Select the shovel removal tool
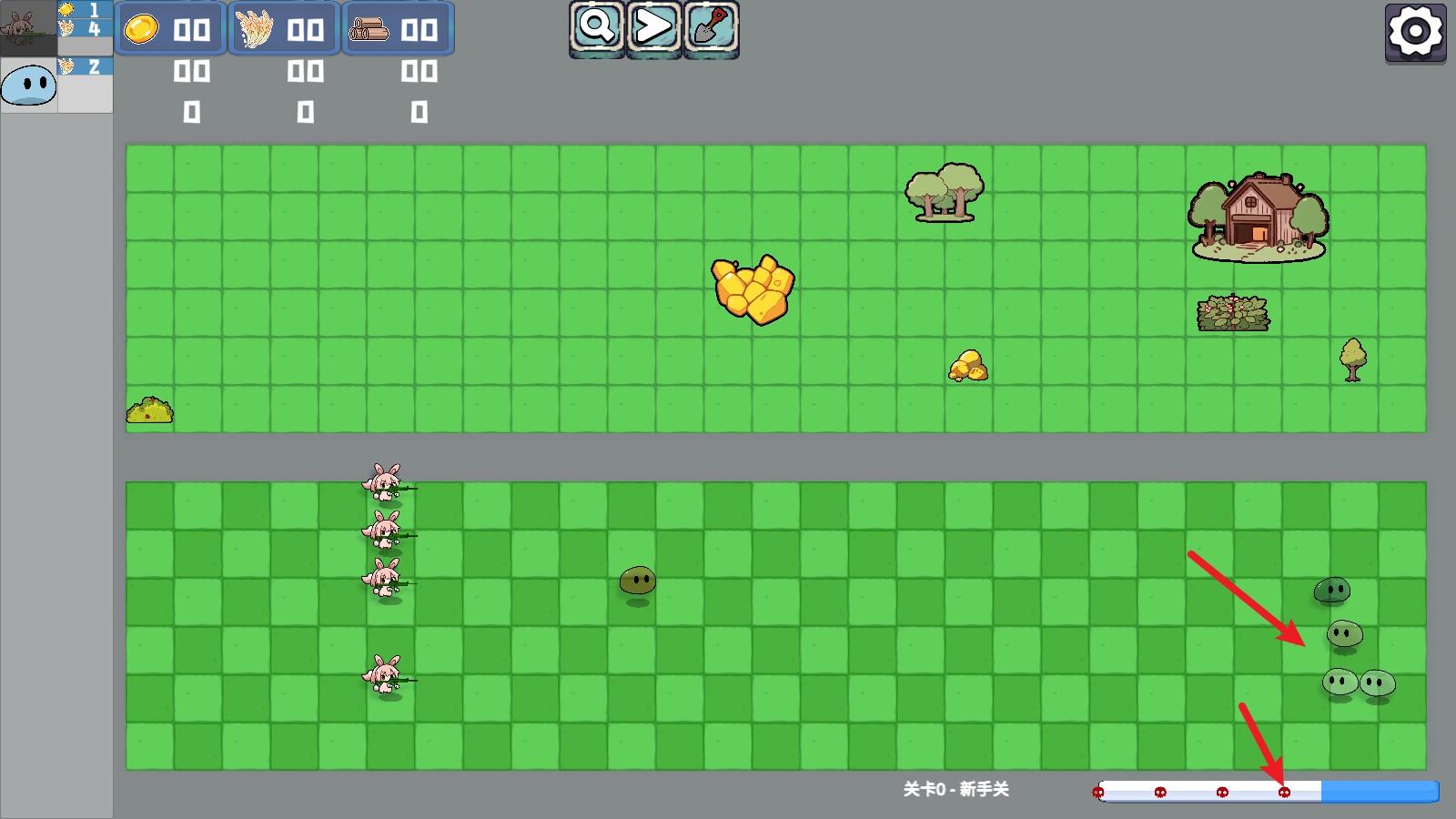This screenshot has width=1456, height=819. (712, 27)
